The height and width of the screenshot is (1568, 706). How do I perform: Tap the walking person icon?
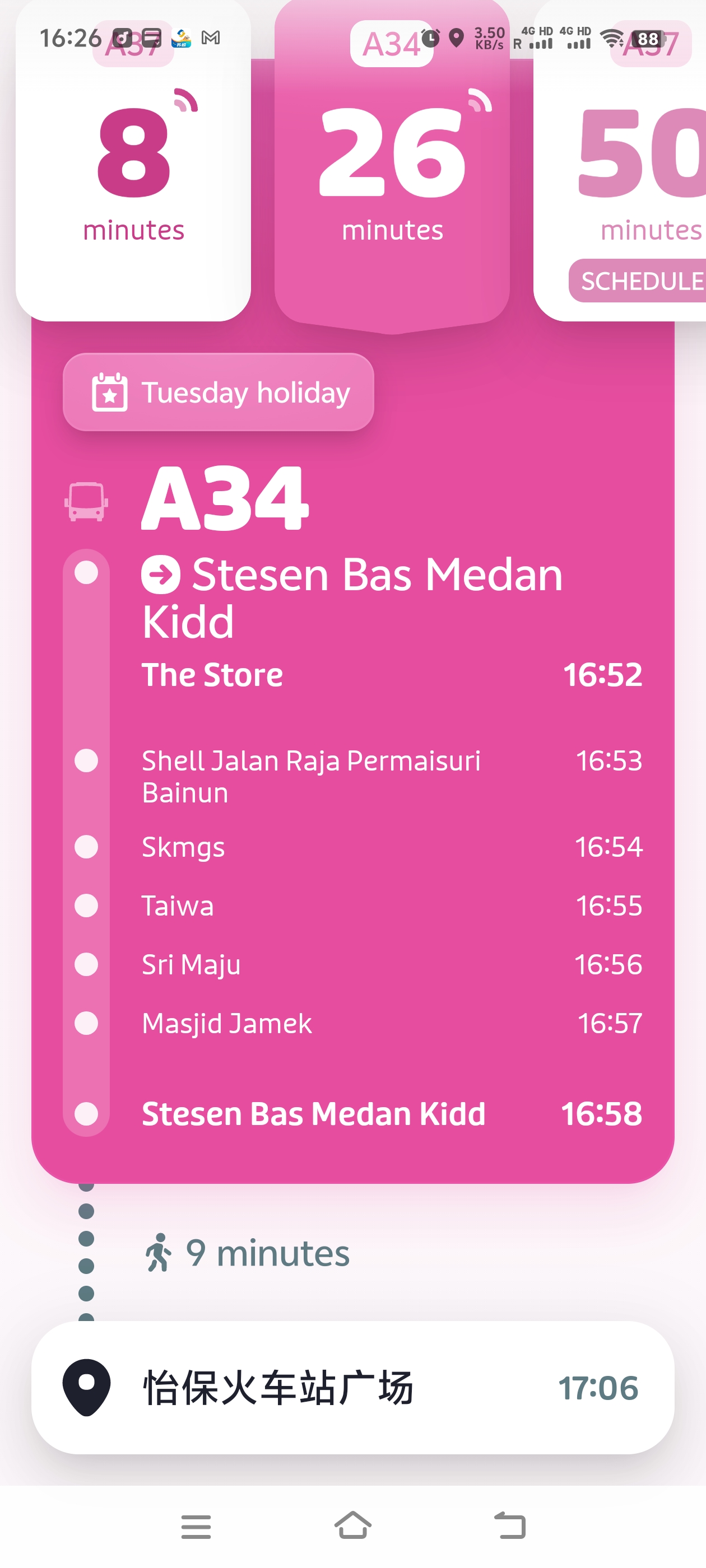pos(159,1253)
